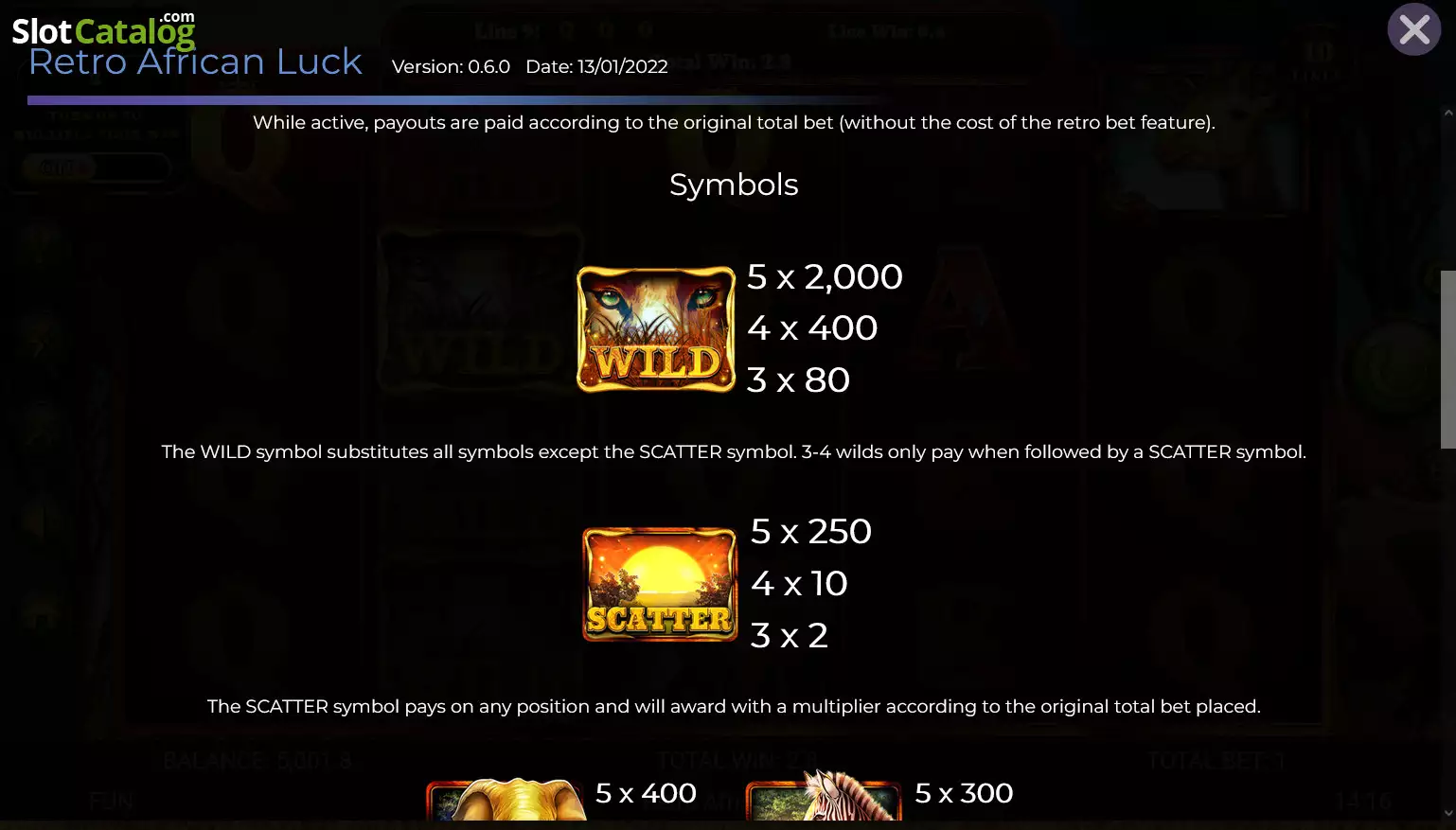
Task: Select the 5 x 250 scatter payout
Action: point(810,532)
